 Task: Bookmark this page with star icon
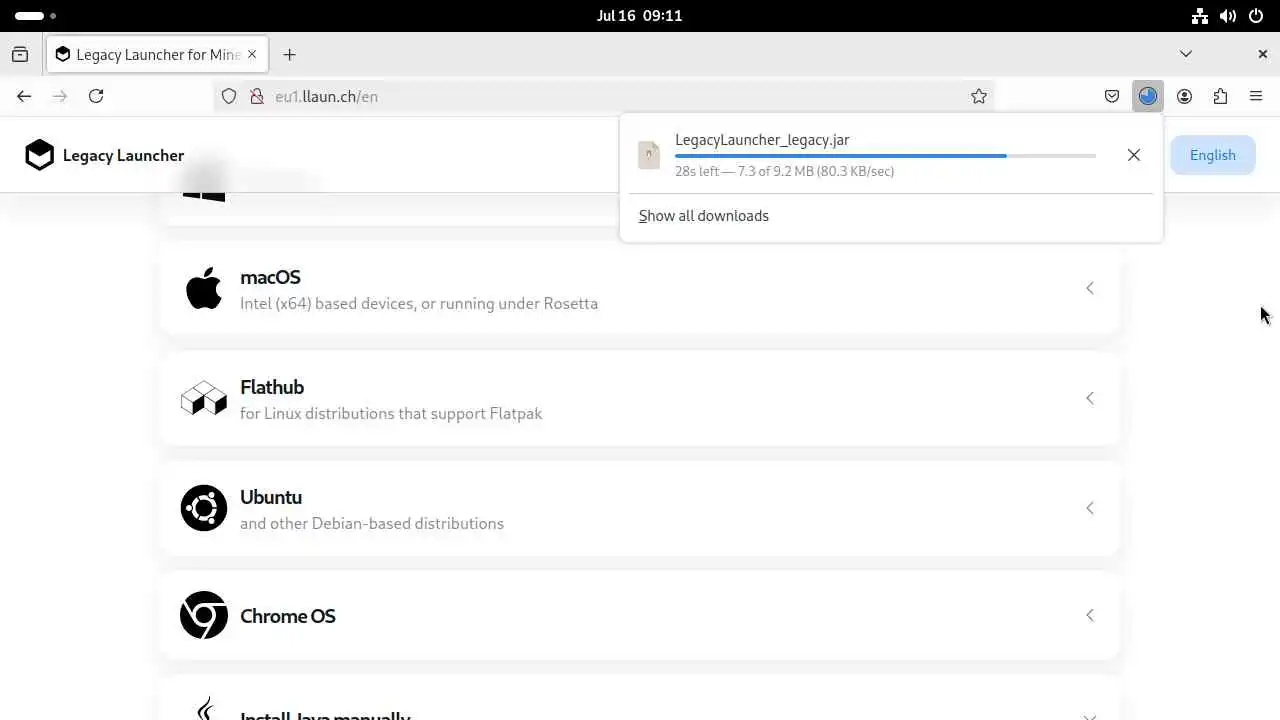979,96
